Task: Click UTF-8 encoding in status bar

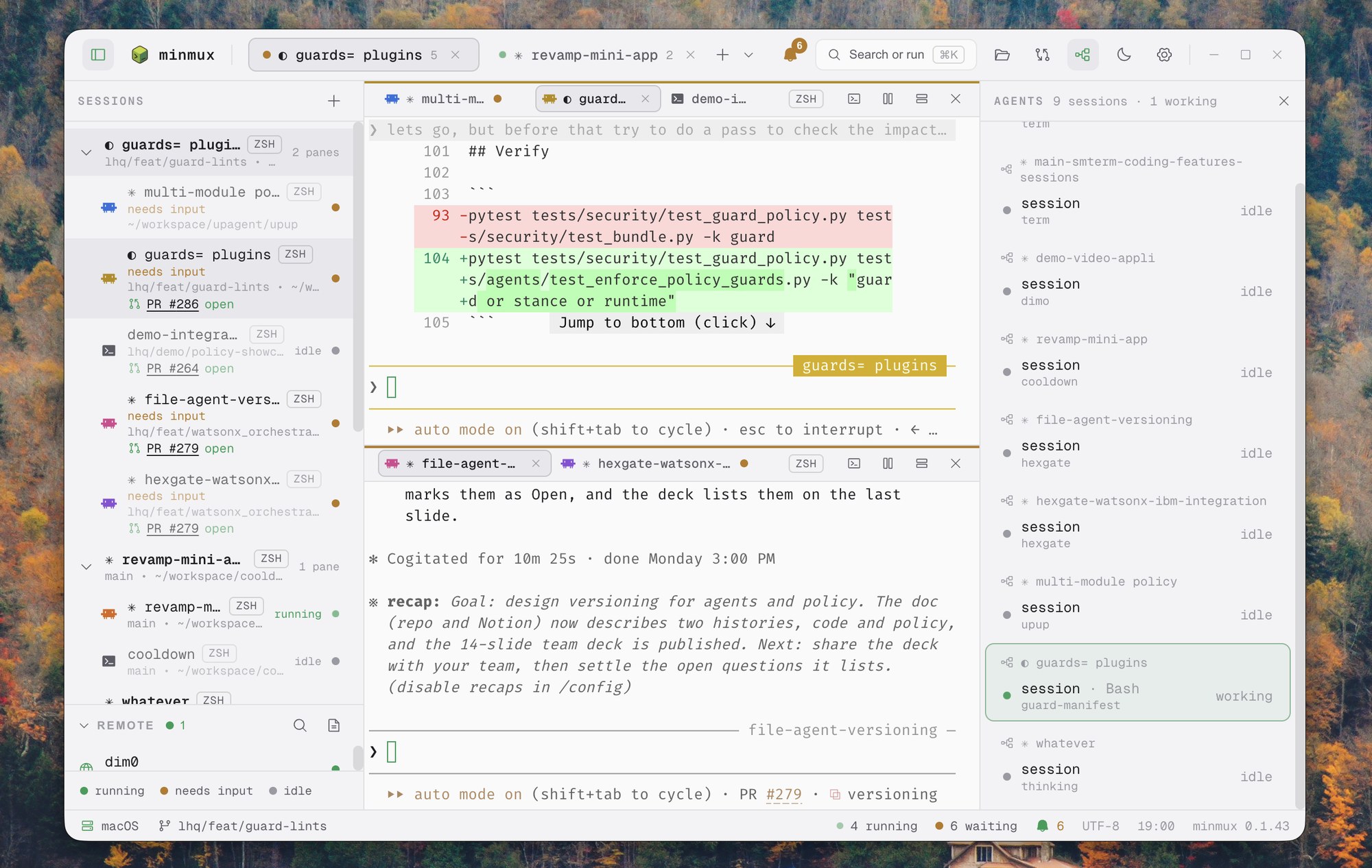Action: (1100, 826)
